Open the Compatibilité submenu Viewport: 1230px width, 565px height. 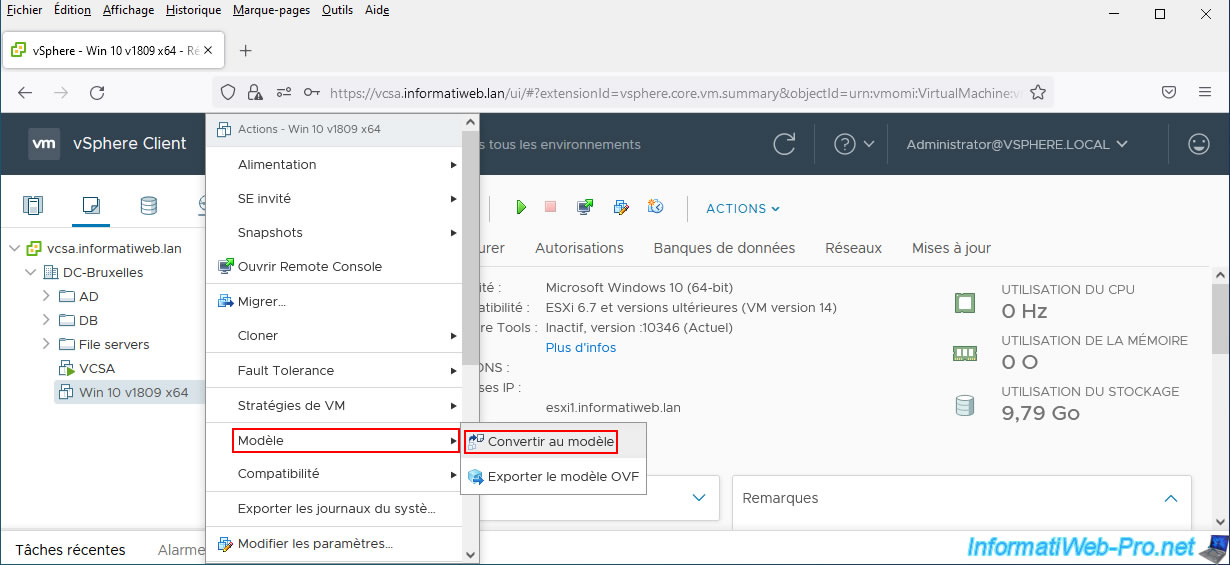point(335,473)
